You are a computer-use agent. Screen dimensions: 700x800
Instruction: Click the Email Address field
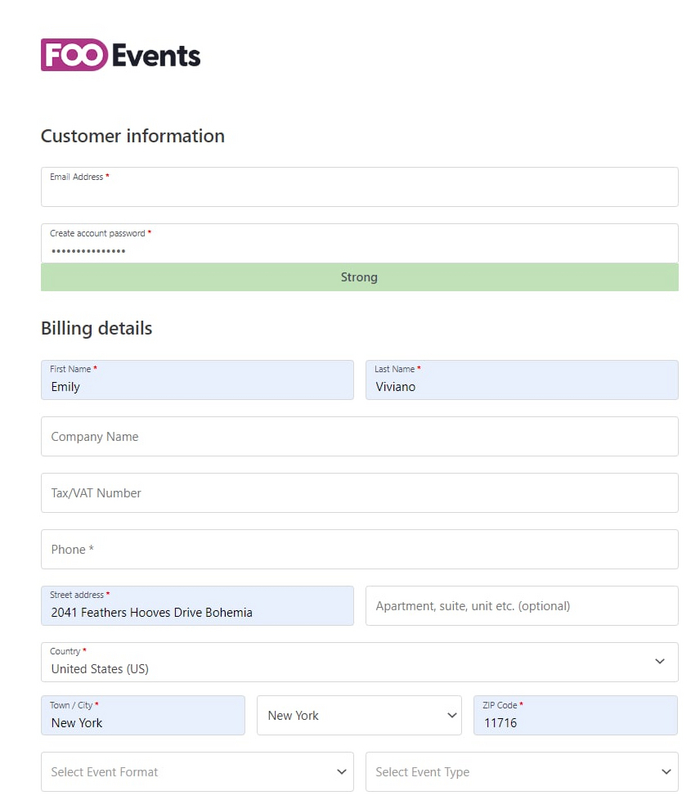tap(359, 188)
